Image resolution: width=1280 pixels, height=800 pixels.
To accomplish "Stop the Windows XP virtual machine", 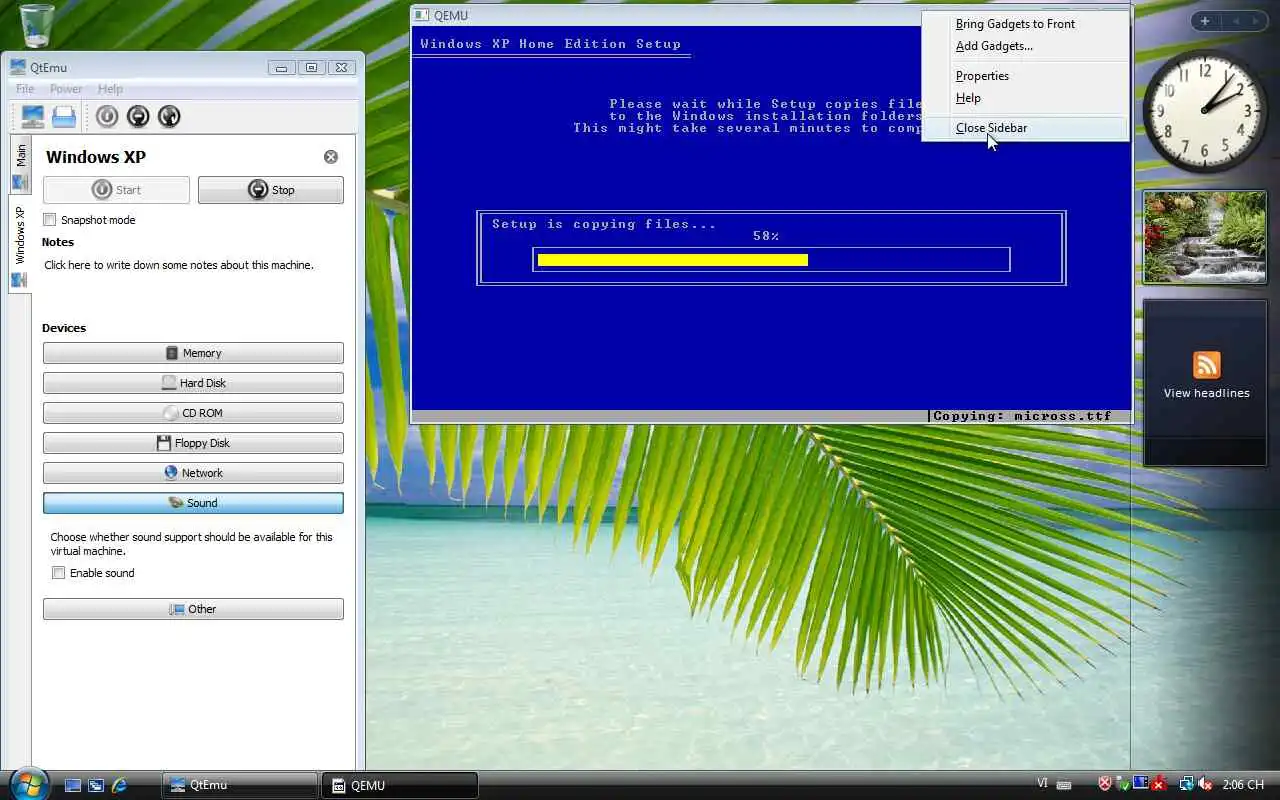I will coord(270,190).
